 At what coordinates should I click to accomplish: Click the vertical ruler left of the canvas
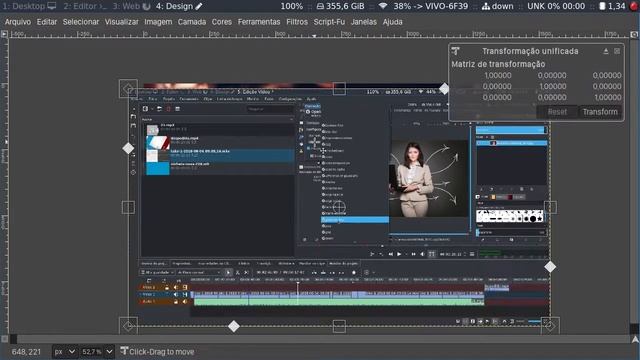(x=4, y=186)
